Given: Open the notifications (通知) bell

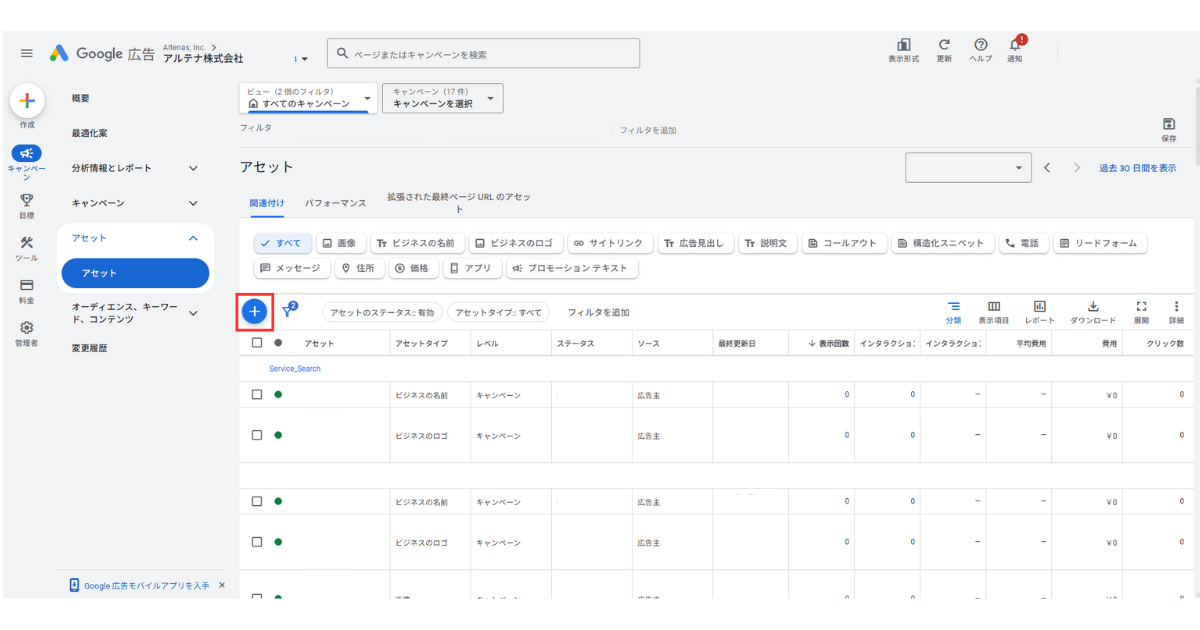Looking at the screenshot, I should (x=1015, y=45).
